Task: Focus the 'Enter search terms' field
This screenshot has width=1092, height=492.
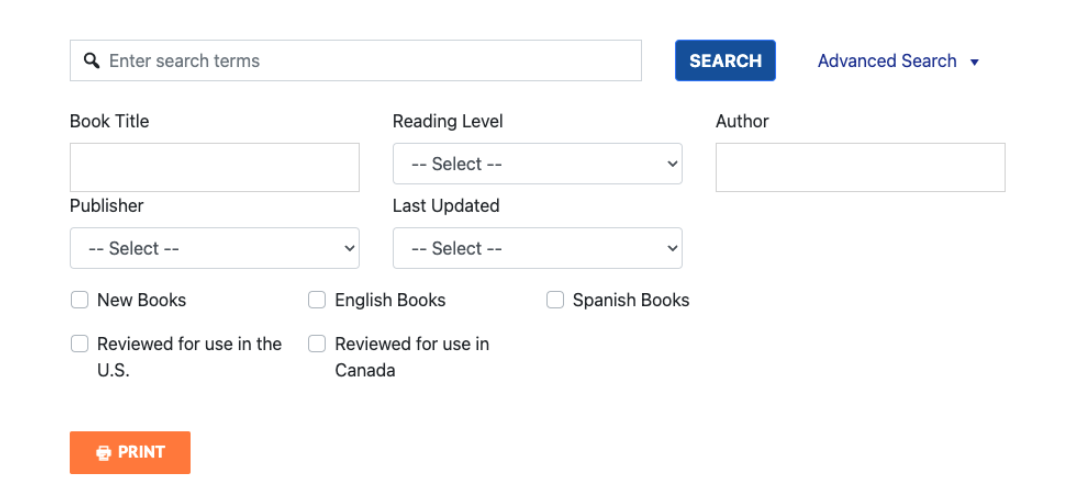Action: pyautogui.click(x=370, y=61)
